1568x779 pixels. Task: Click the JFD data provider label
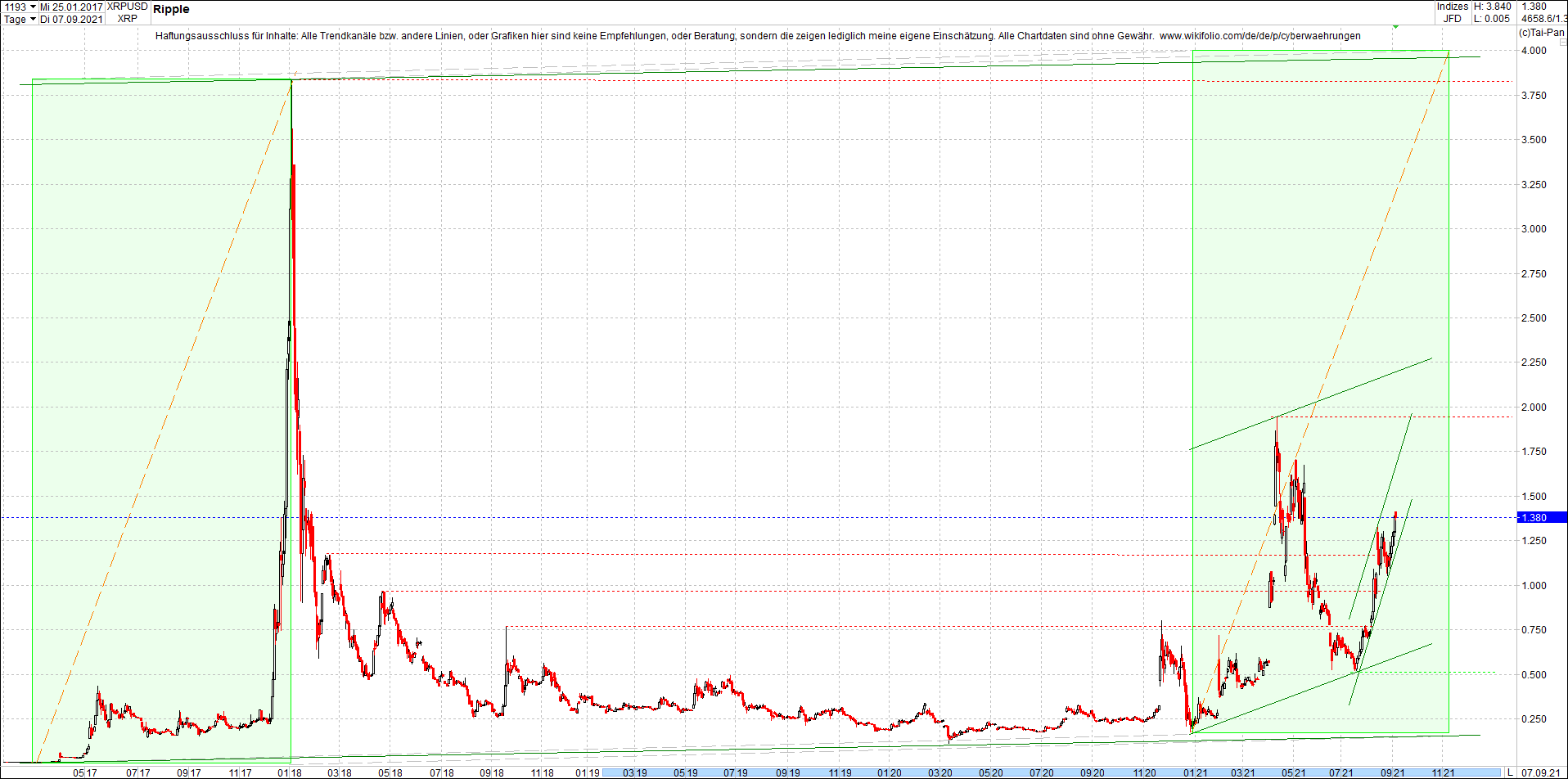1453,18
